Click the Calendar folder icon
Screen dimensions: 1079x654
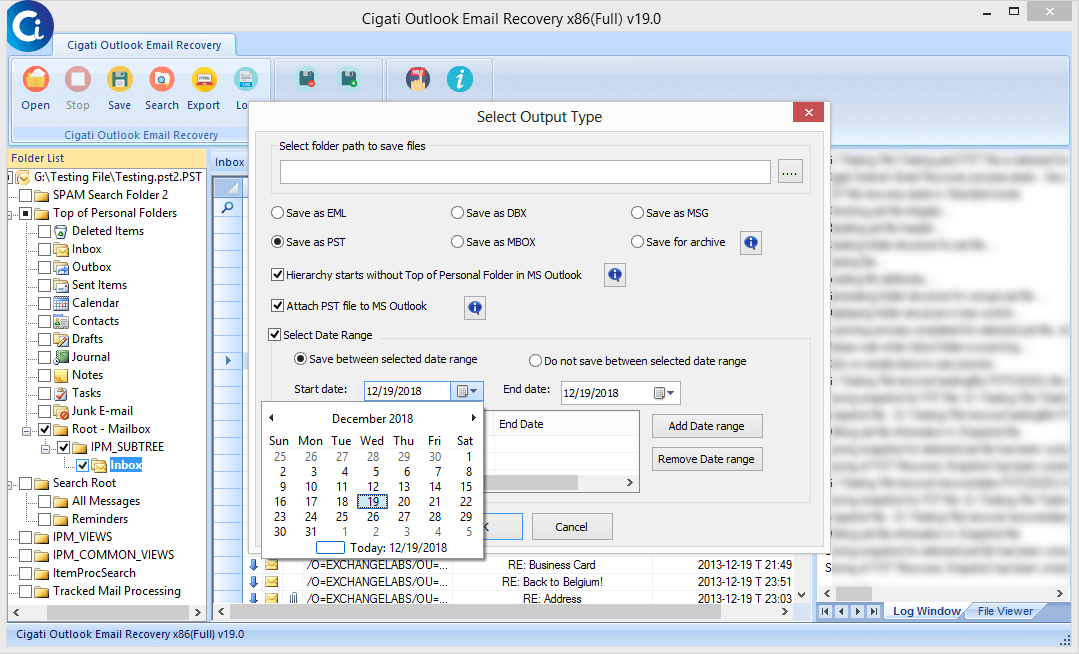(x=61, y=303)
